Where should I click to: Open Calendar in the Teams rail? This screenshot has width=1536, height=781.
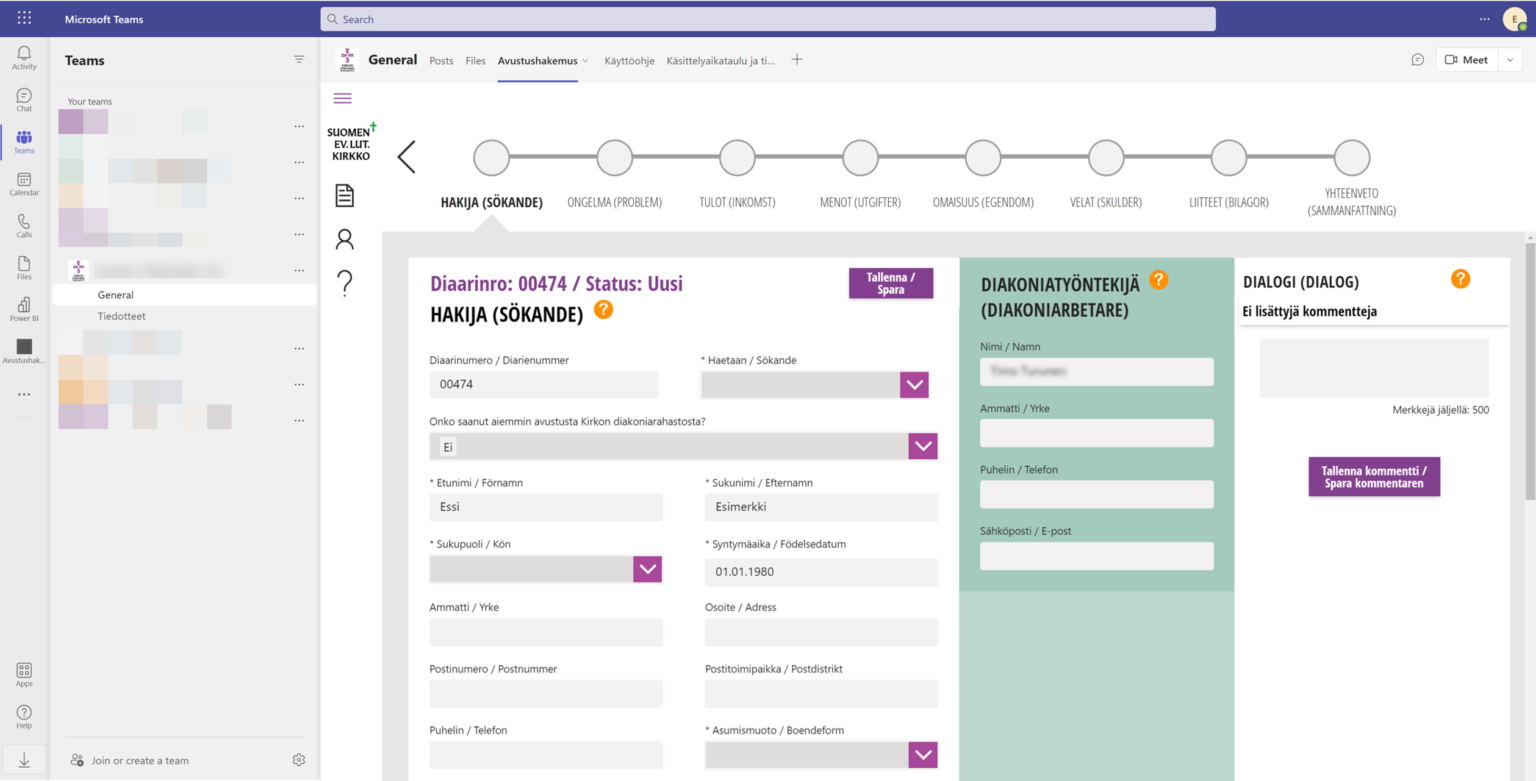(x=24, y=184)
